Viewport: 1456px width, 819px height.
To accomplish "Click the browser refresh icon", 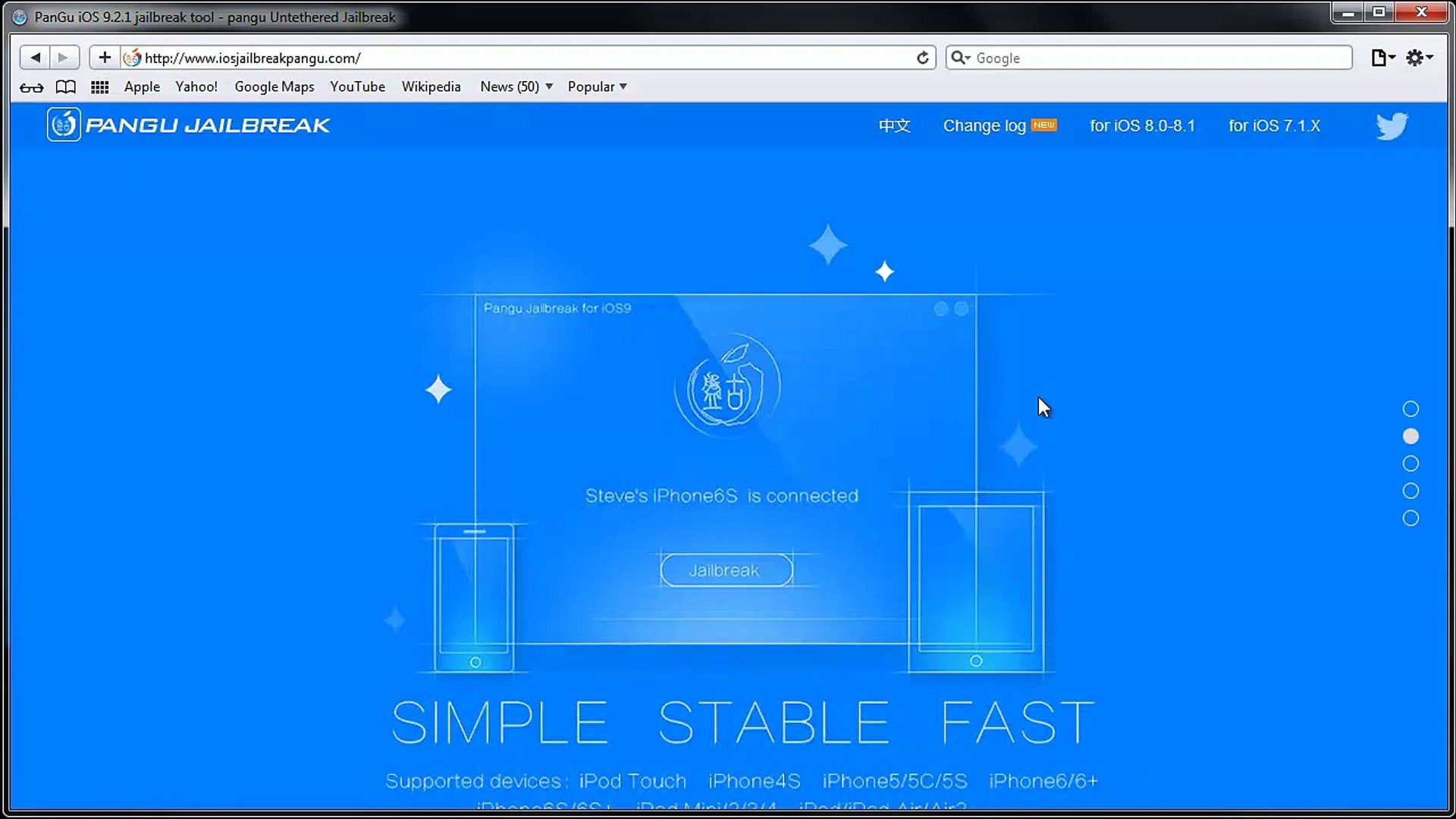I will tap(921, 57).
